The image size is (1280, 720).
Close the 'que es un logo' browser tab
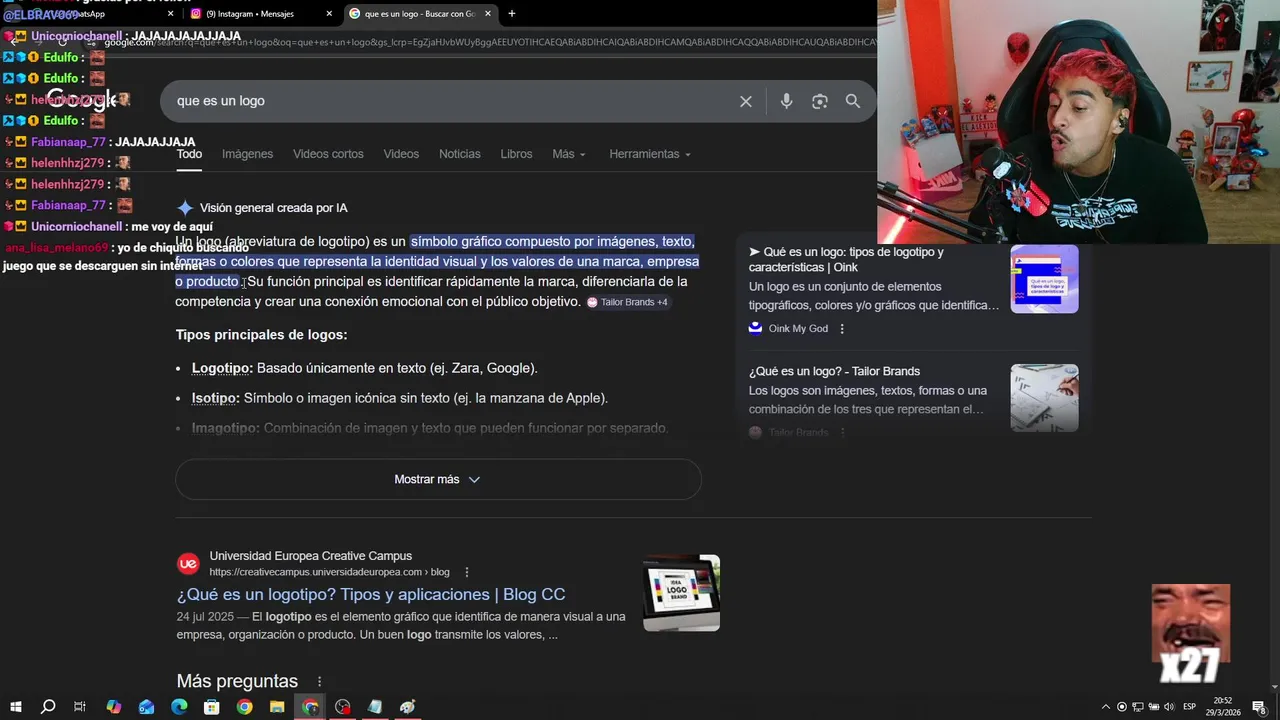point(488,14)
